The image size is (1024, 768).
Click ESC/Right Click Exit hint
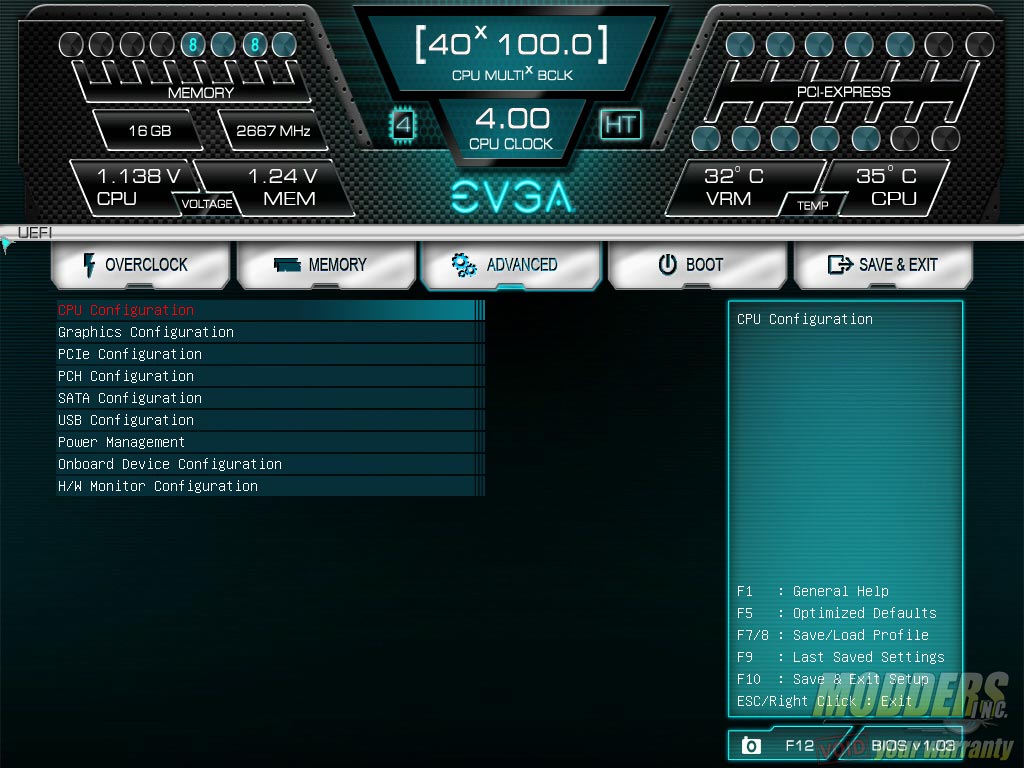[824, 701]
